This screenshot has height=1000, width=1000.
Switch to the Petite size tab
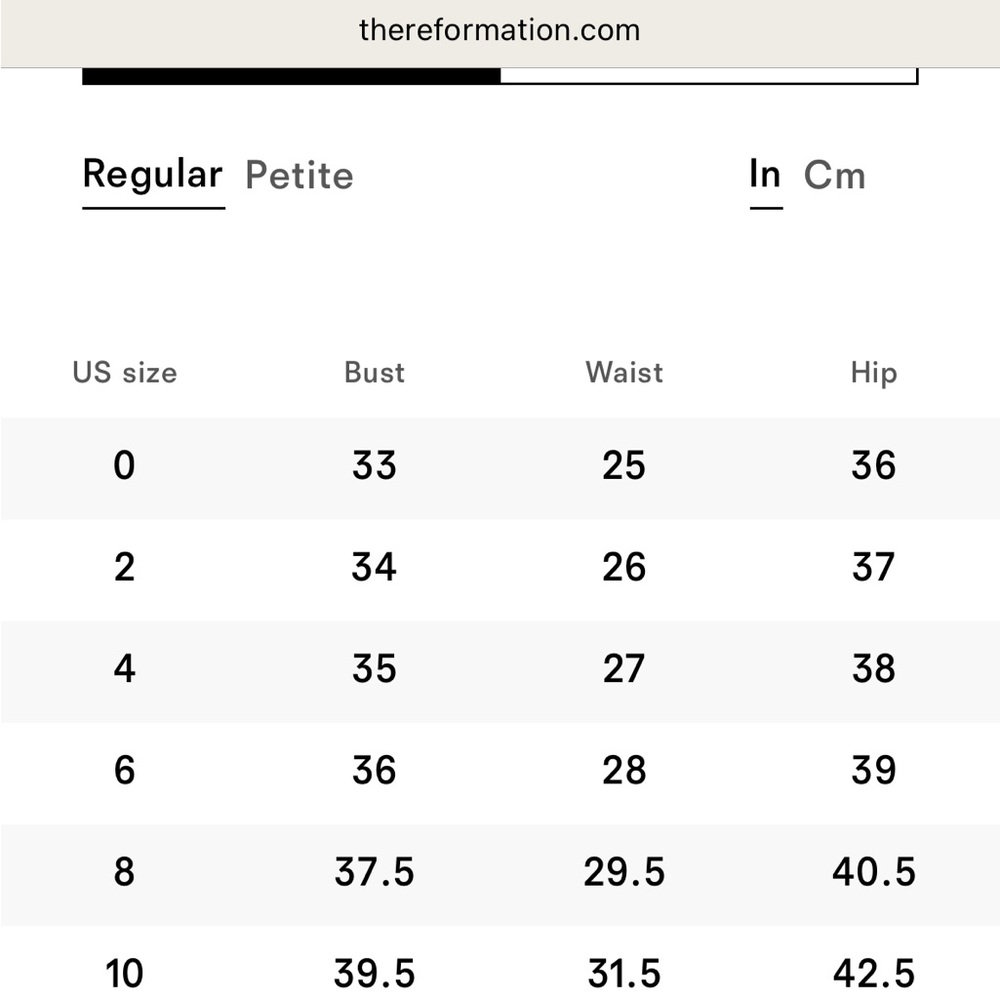299,175
